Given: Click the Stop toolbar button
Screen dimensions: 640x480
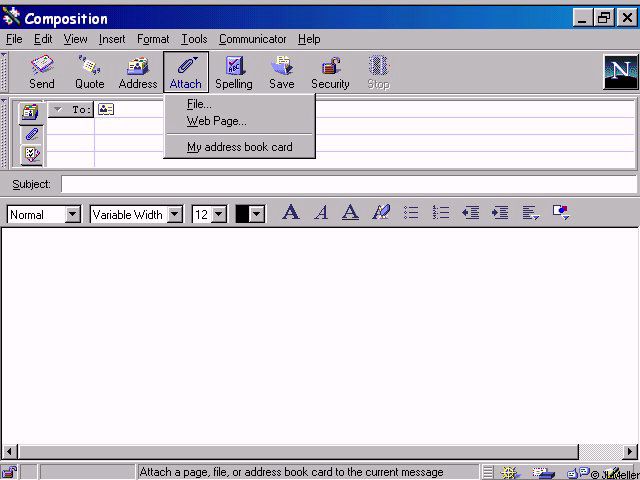Looking at the screenshot, I should (x=378, y=73).
